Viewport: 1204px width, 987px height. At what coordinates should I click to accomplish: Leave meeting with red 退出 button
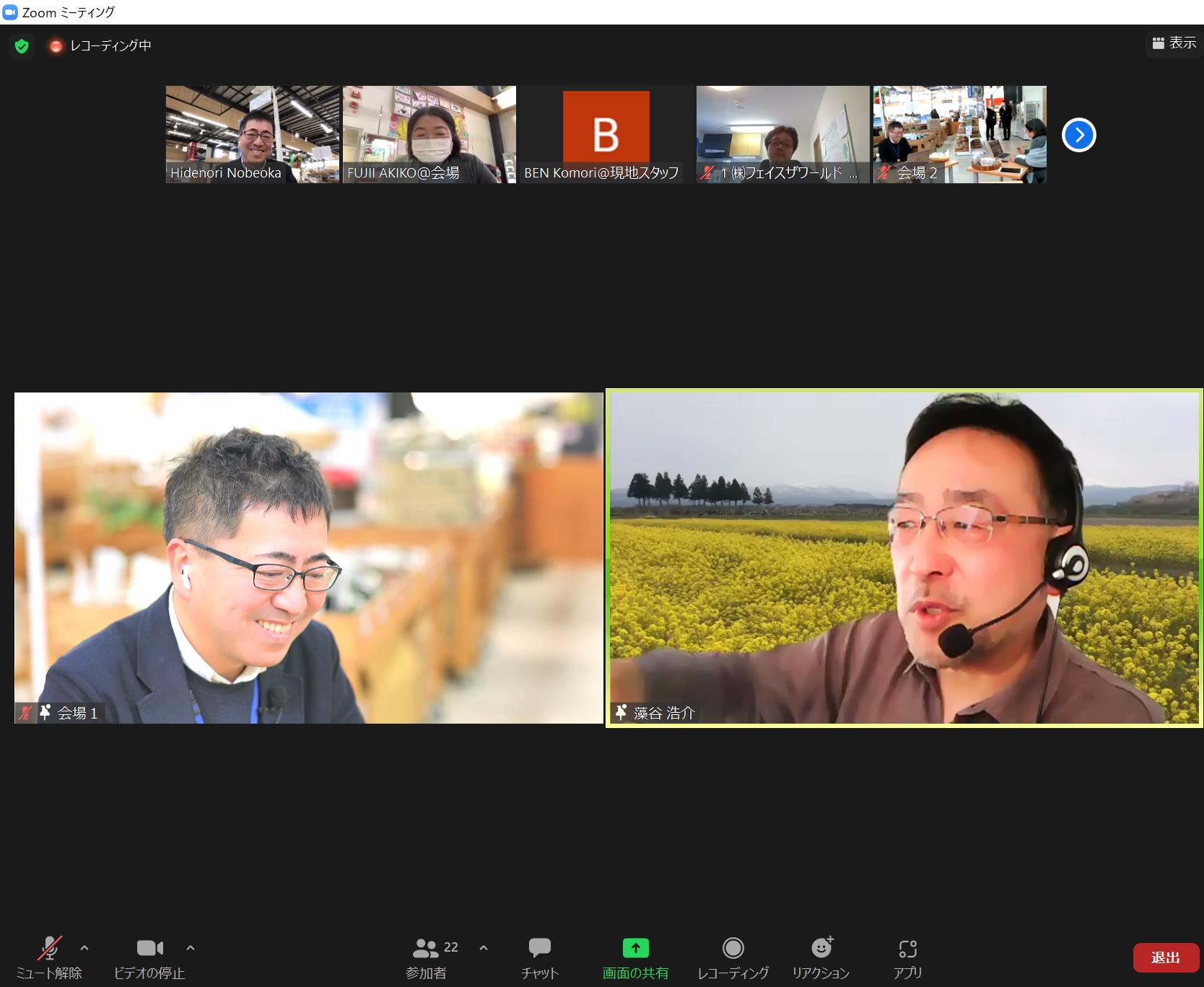pos(1166,957)
